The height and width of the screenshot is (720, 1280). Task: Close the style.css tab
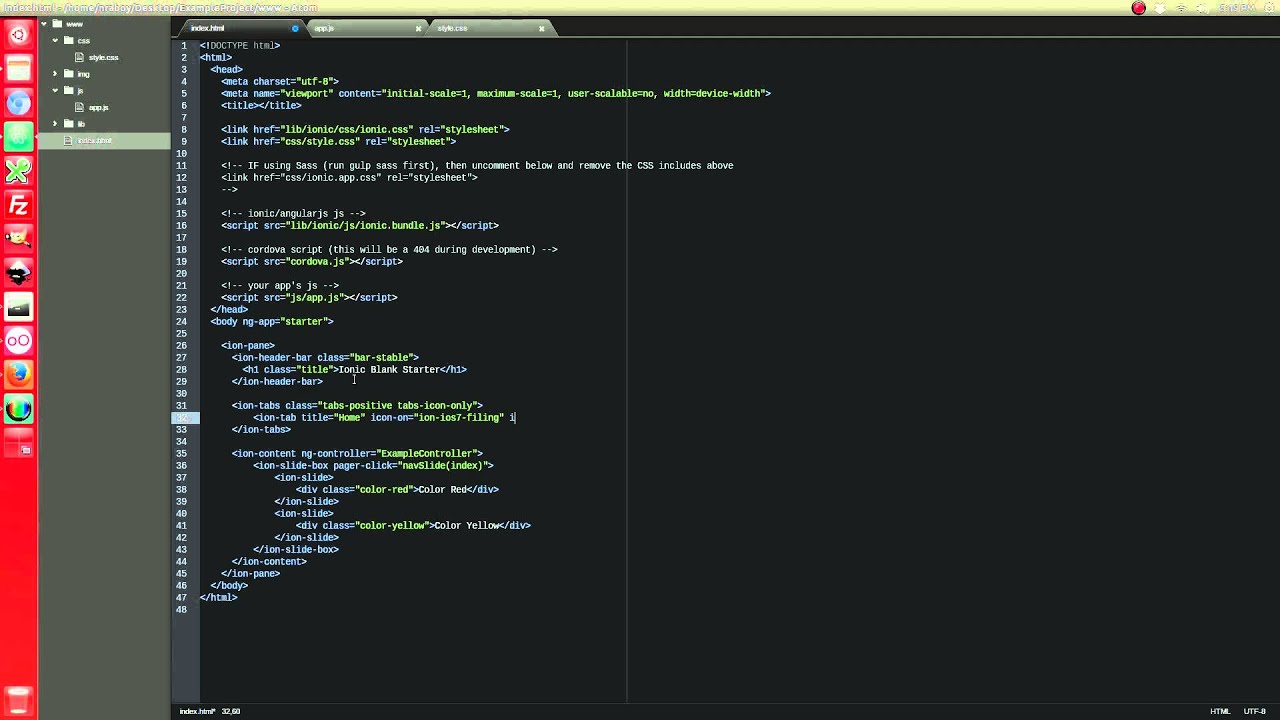click(x=542, y=28)
